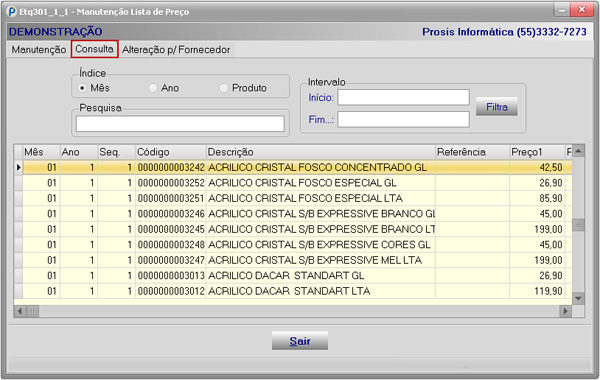
Task: Click the Início interval field
Action: (403, 97)
